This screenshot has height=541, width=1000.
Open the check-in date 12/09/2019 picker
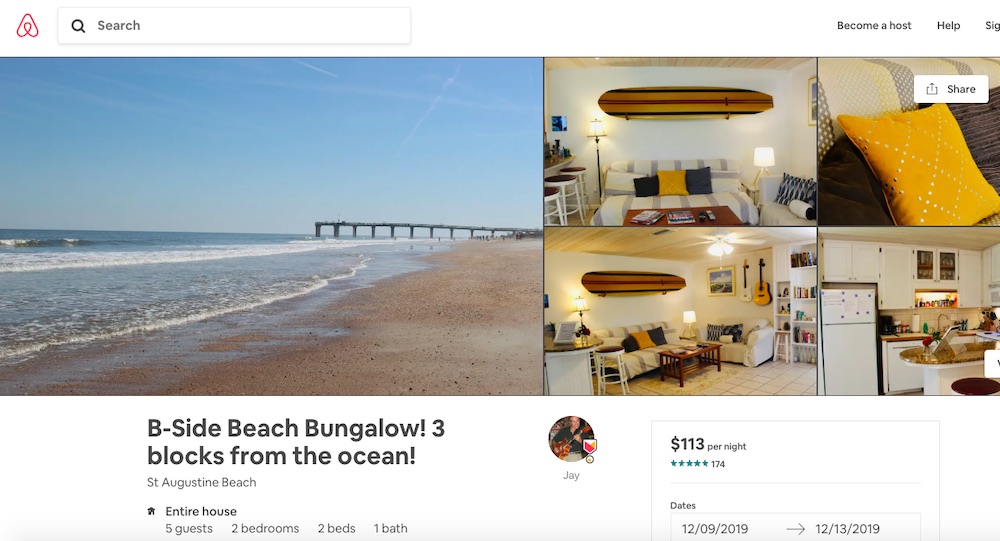tap(715, 529)
